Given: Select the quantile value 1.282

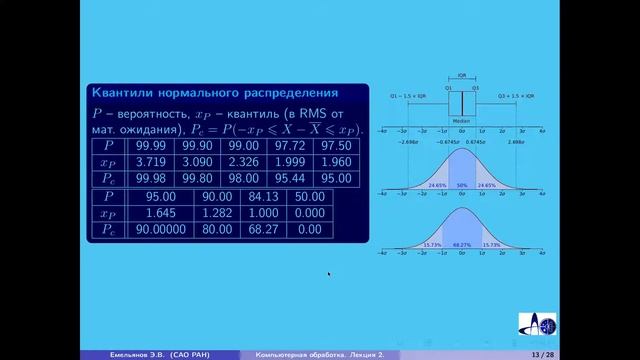Looking at the screenshot, I should (217, 213).
